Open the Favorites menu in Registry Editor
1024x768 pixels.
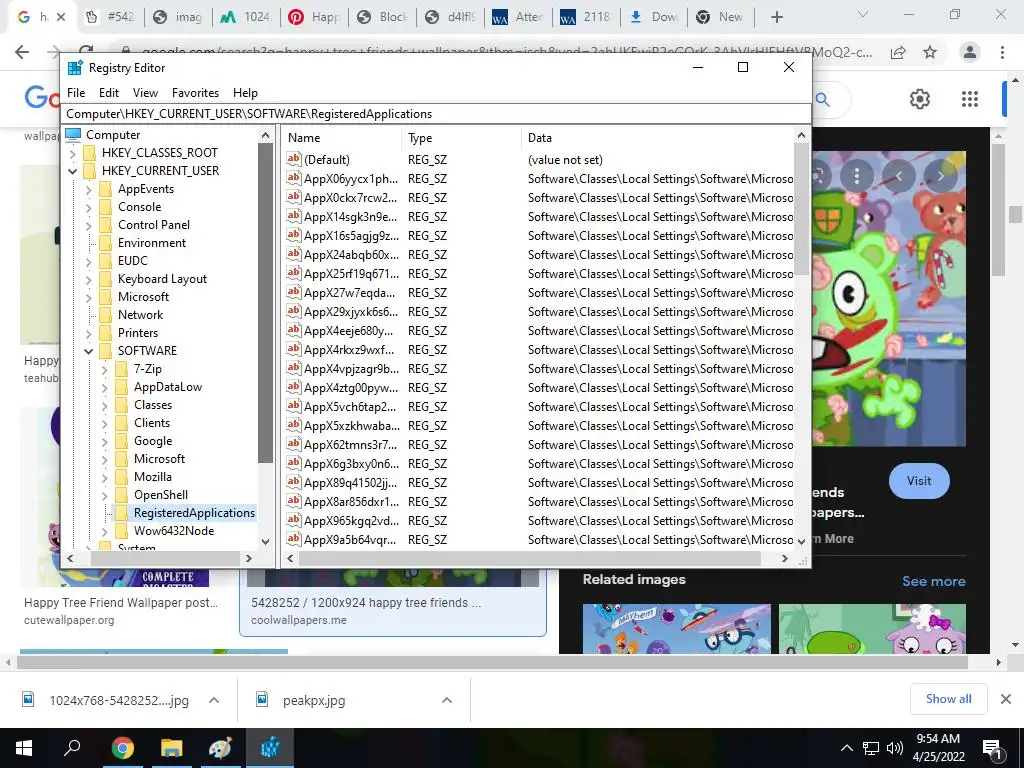tap(195, 93)
